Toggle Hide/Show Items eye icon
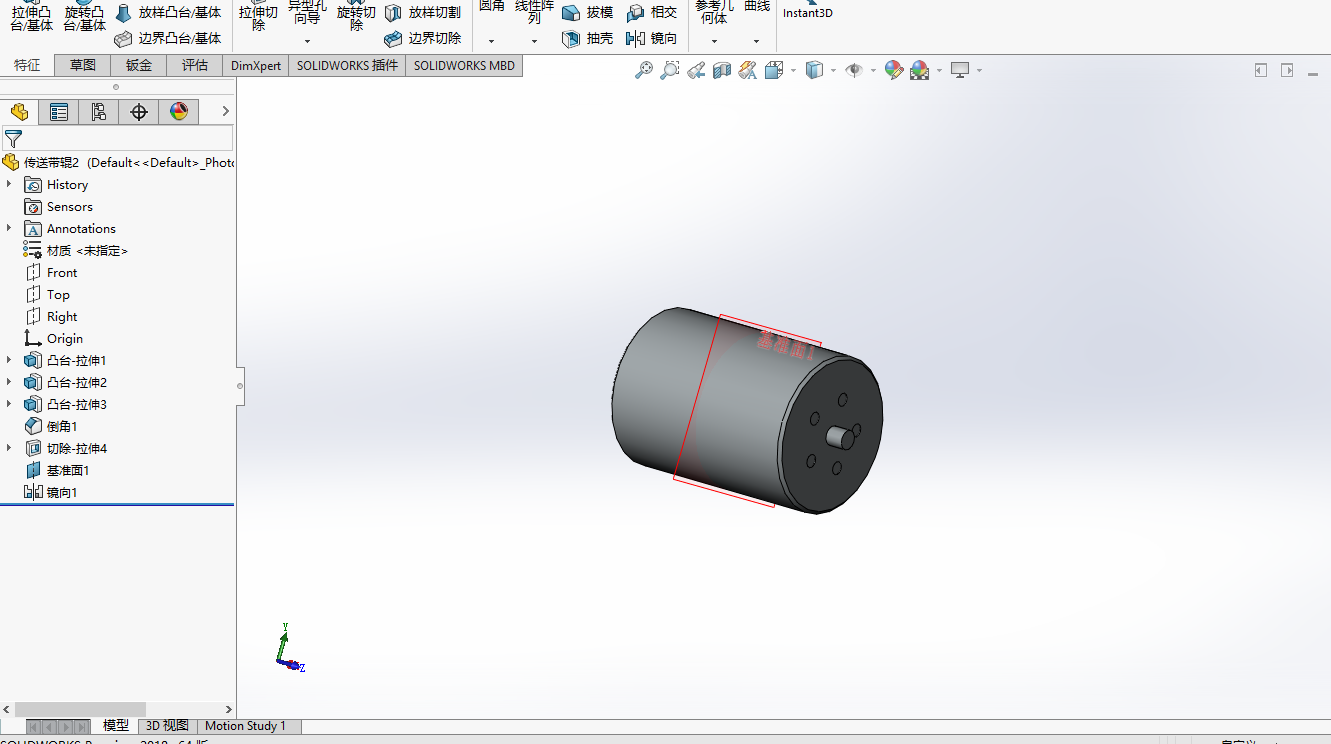This screenshot has width=1331, height=744. [854, 70]
